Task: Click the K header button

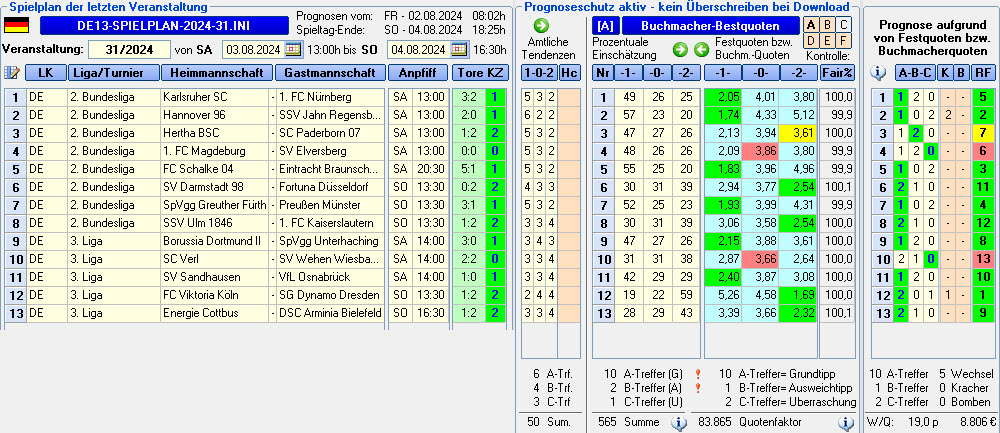Action: click(x=945, y=73)
